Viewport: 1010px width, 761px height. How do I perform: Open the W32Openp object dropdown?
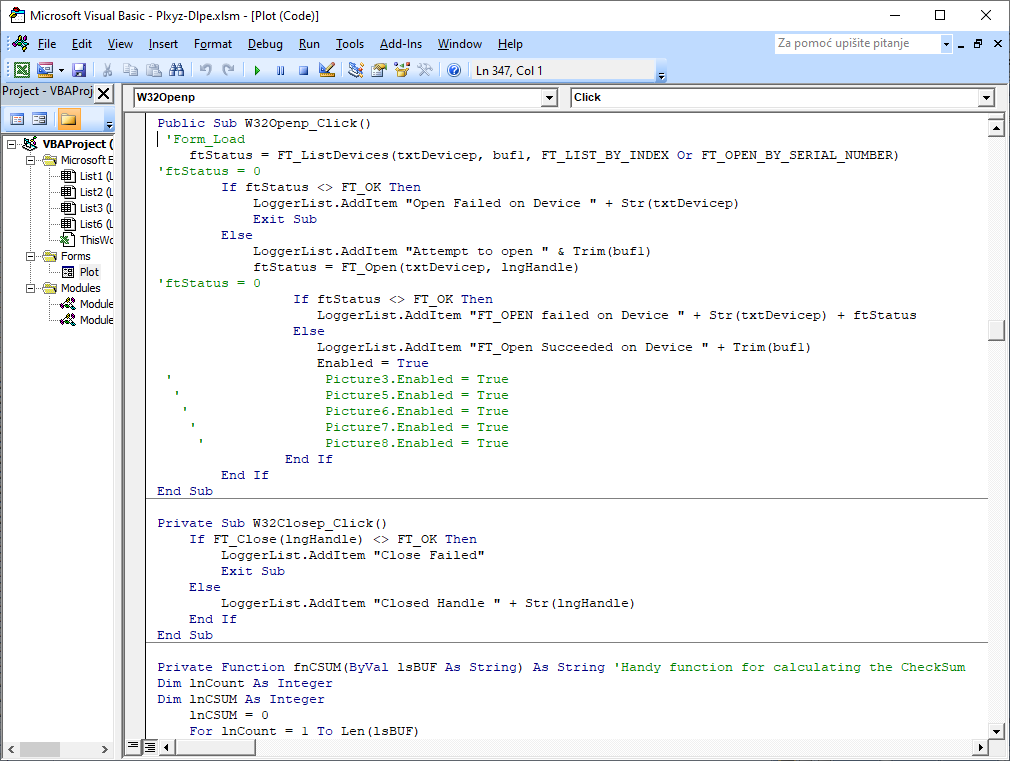coord(548,97)
